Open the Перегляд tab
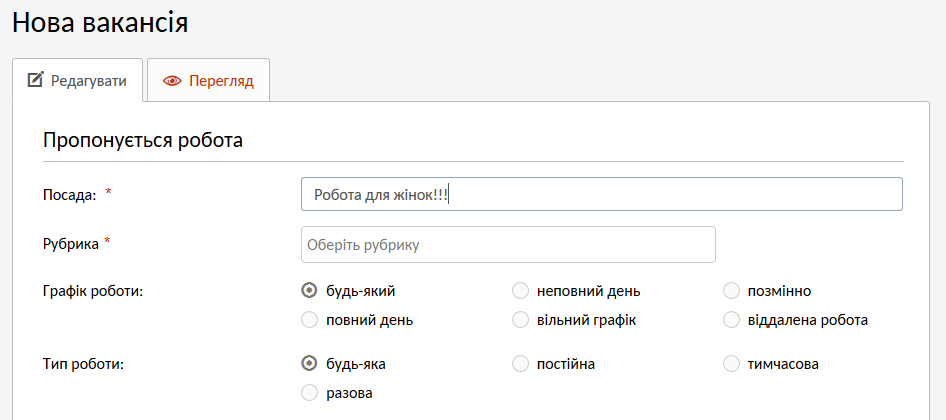946x420 pixels. pyautogui.click(x=208, y=82)
